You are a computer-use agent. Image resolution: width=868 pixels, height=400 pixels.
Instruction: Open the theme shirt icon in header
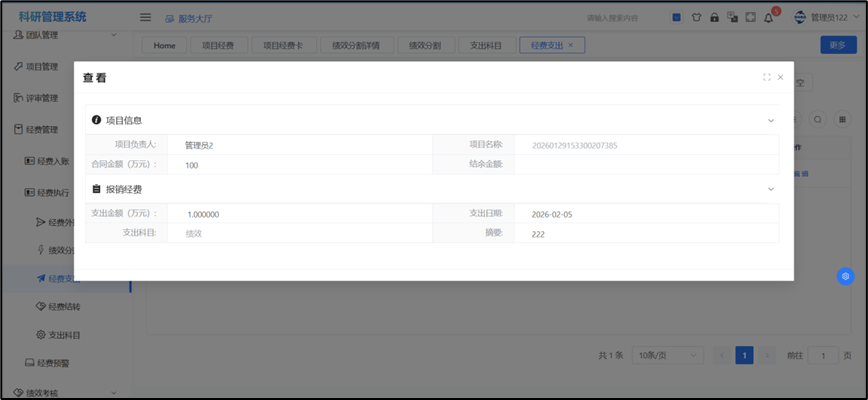point(695,17)
